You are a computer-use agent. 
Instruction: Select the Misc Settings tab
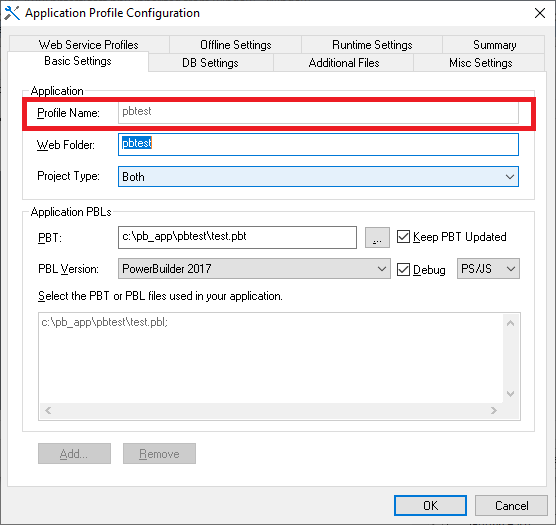pyautogui.click(x=480, y=63)
